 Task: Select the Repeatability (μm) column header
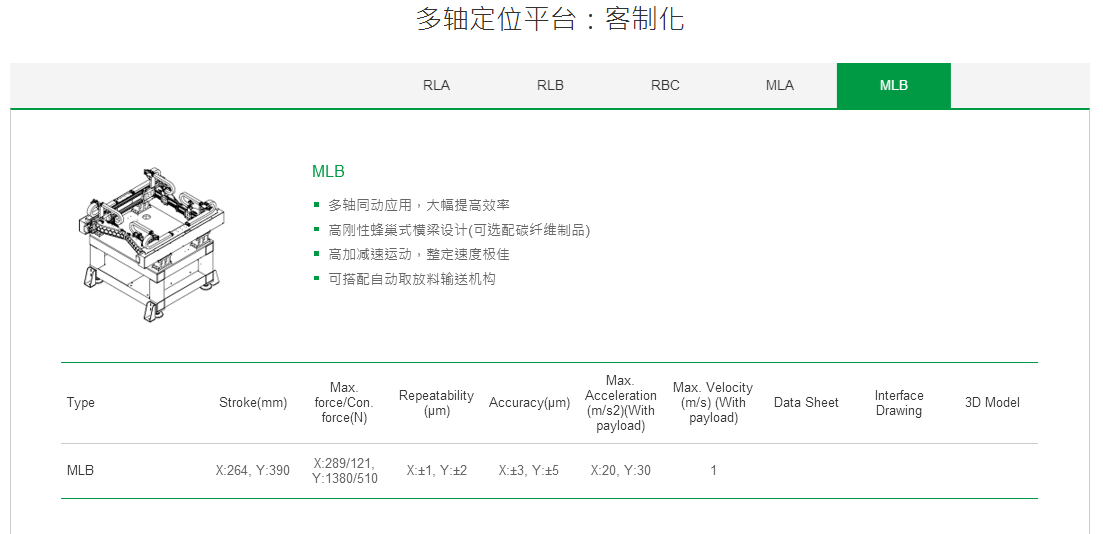[436, 403]
